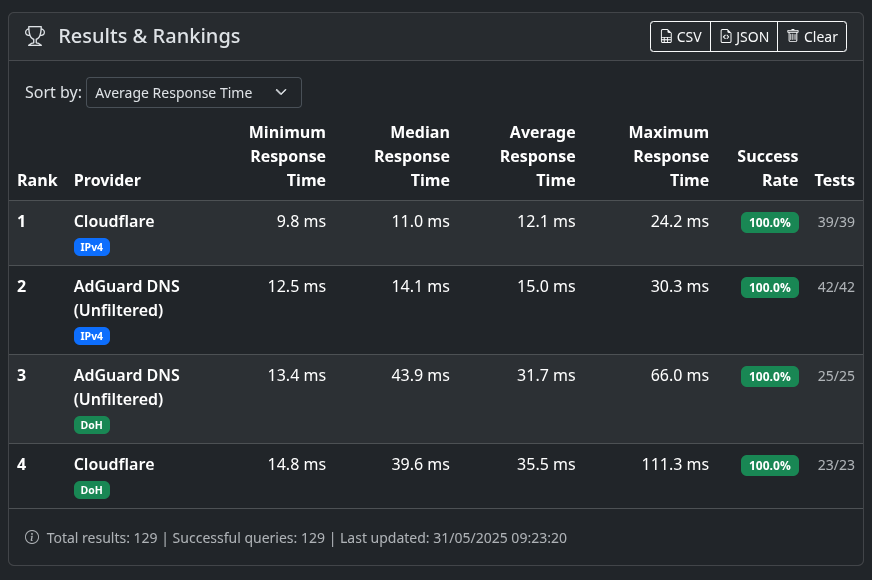Click the 66.0 ms maximum time cell
The height and width of the screenshot is (580, 872).
click(680, 375)
